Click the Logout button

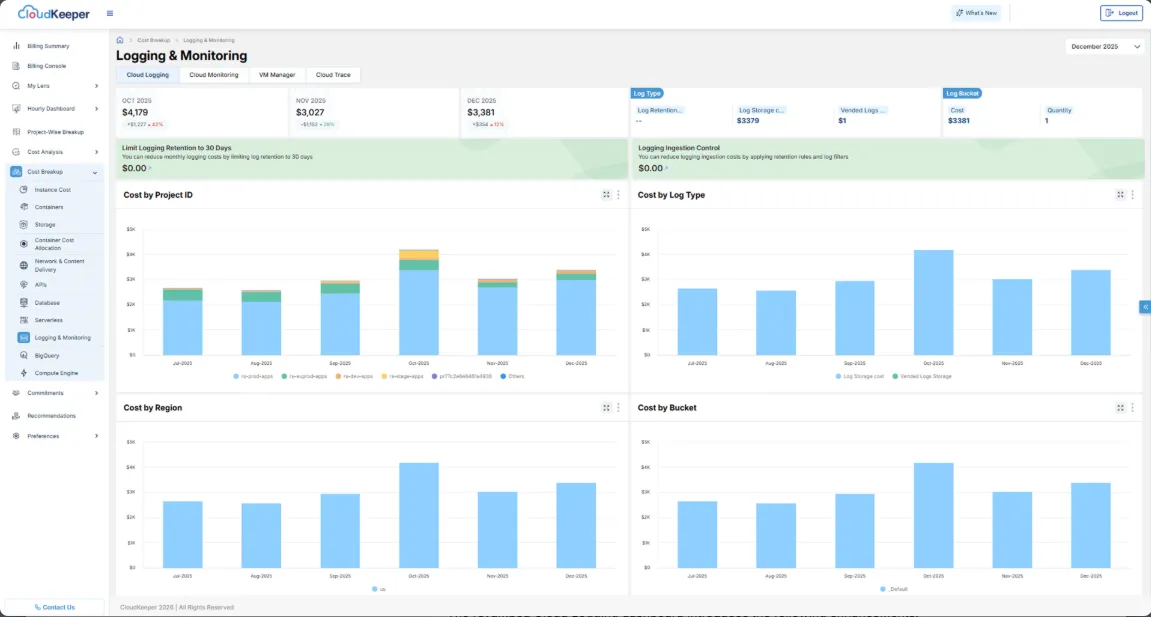pyautogui.click(x=1121, y=12)
